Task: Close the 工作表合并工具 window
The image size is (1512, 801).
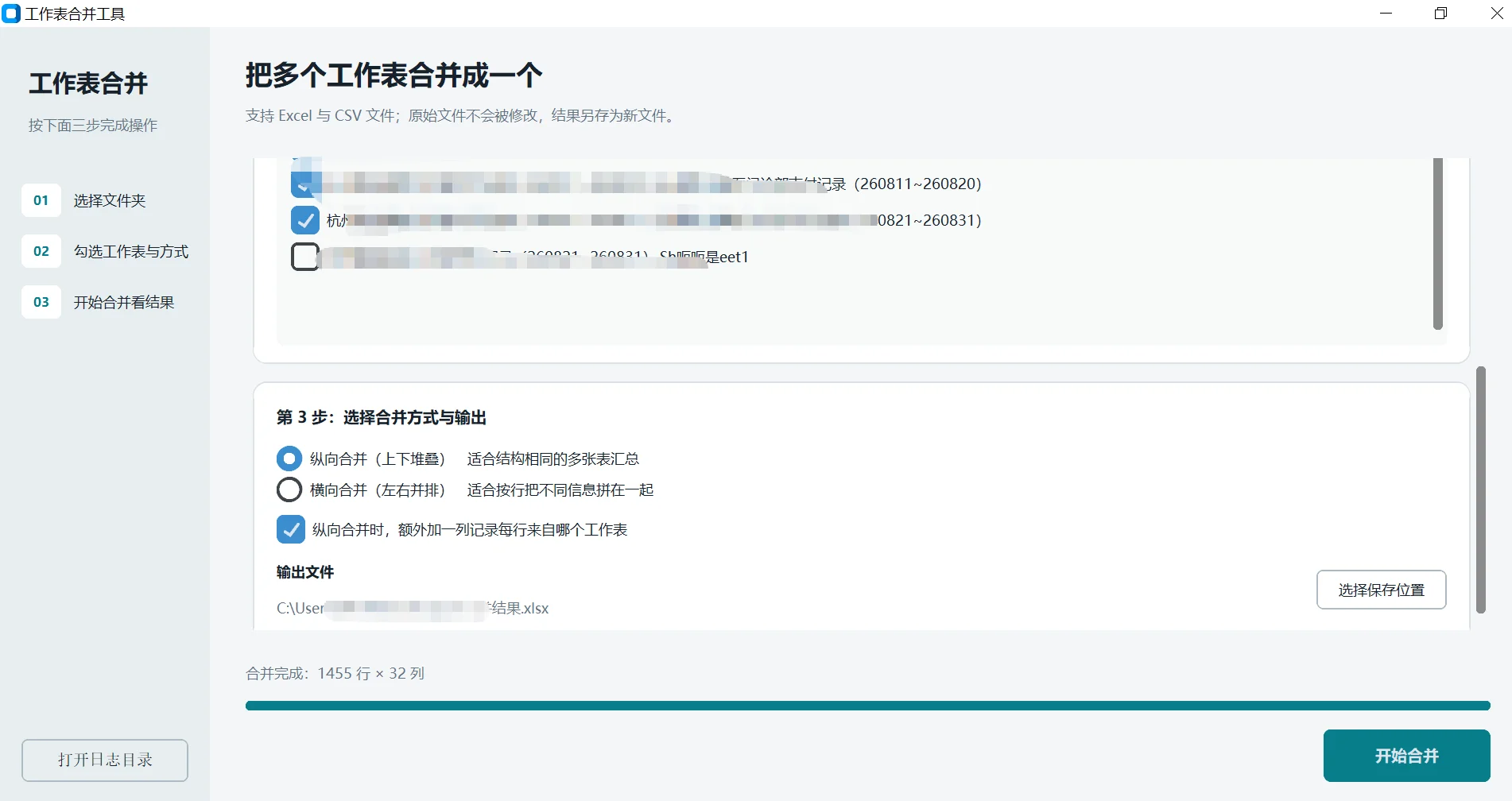Action: point(1496,14)
